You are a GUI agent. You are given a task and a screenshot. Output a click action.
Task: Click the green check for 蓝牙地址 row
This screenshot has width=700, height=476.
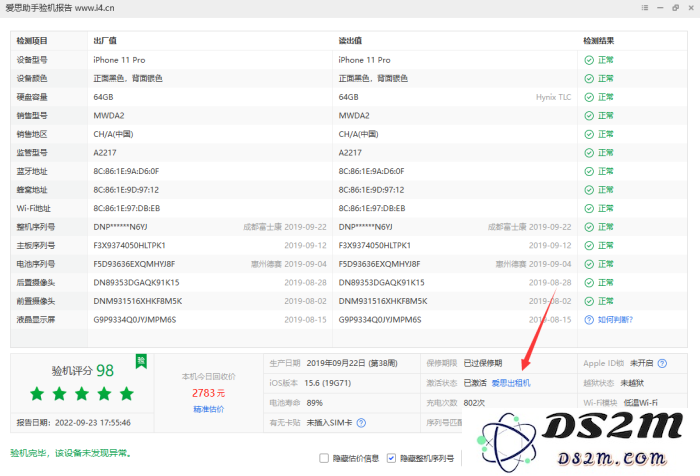pos(589,171)
